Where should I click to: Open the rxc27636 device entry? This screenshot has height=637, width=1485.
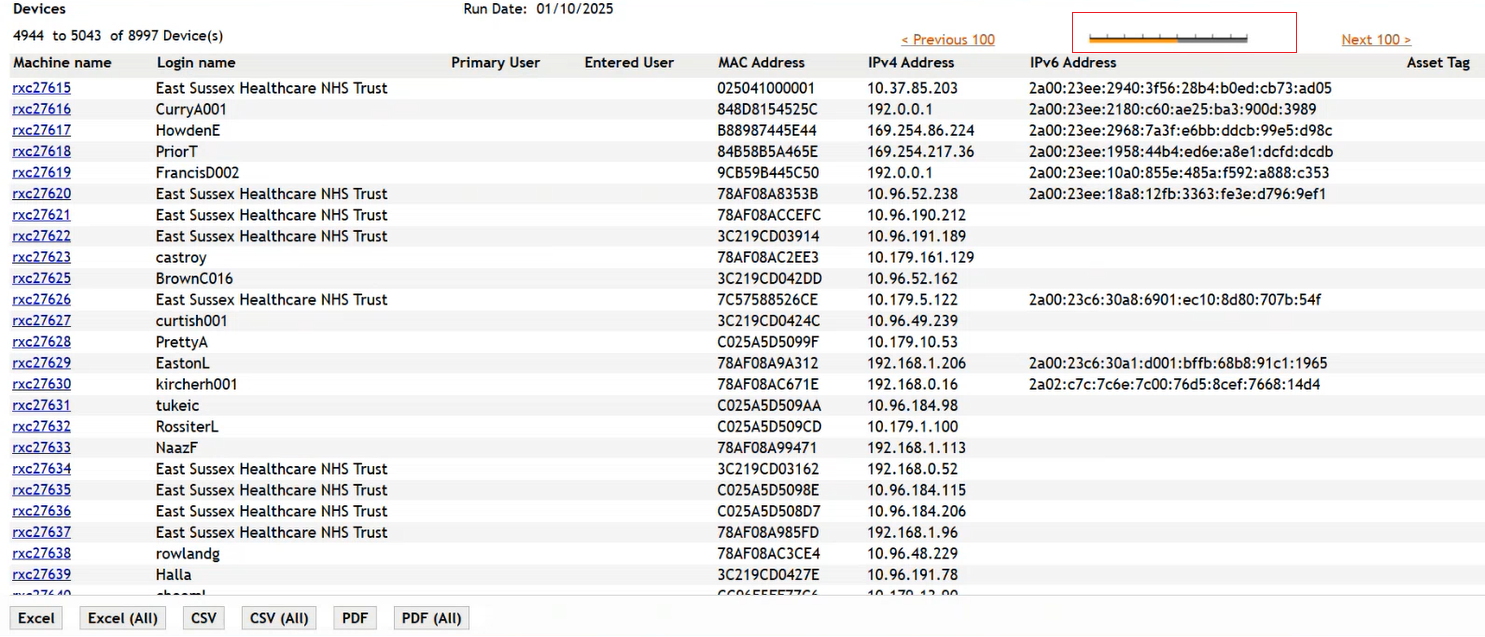pyautogui.click(x=42, y=511)
